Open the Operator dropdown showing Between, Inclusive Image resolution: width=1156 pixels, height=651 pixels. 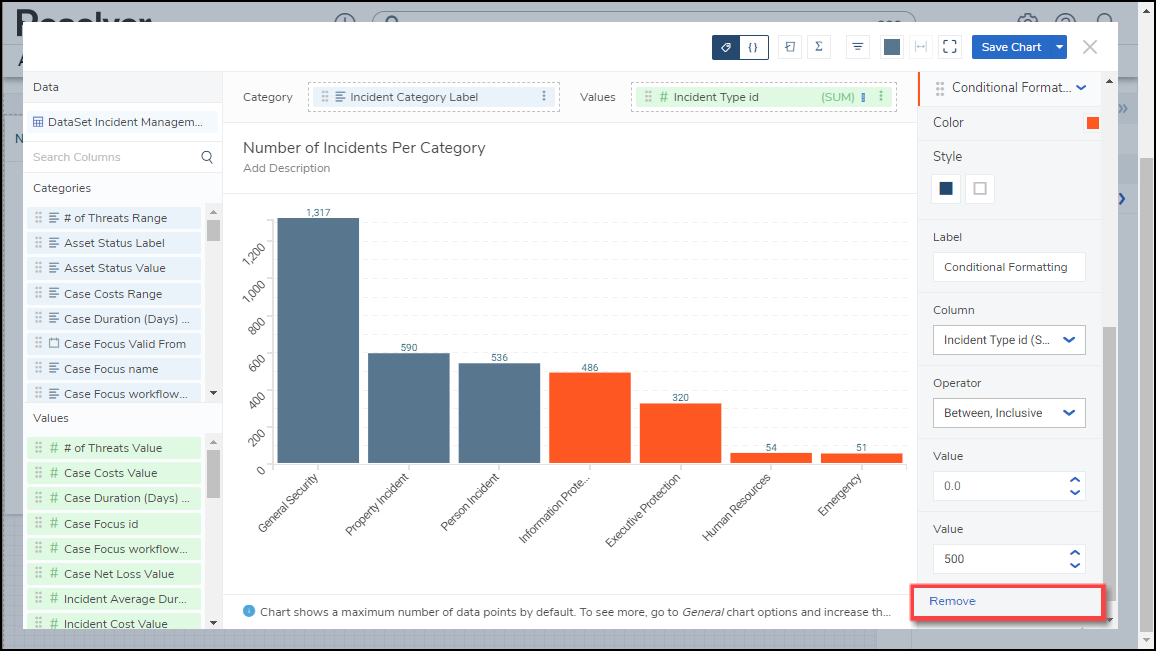pyautogui.click(x=1008, y=413)
